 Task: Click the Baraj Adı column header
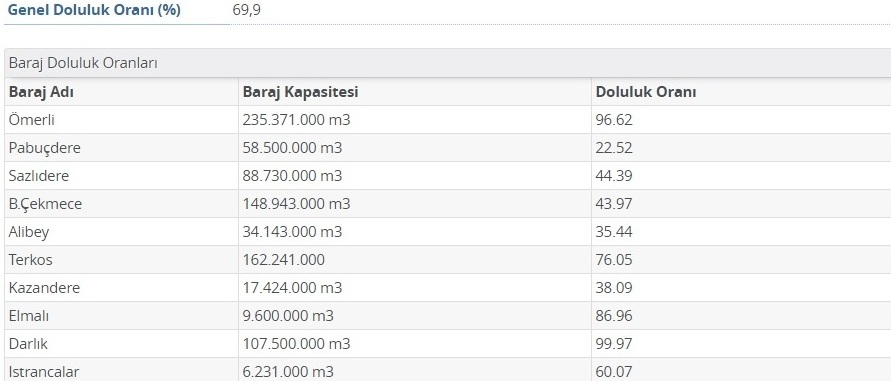click(x=41, y=92)
